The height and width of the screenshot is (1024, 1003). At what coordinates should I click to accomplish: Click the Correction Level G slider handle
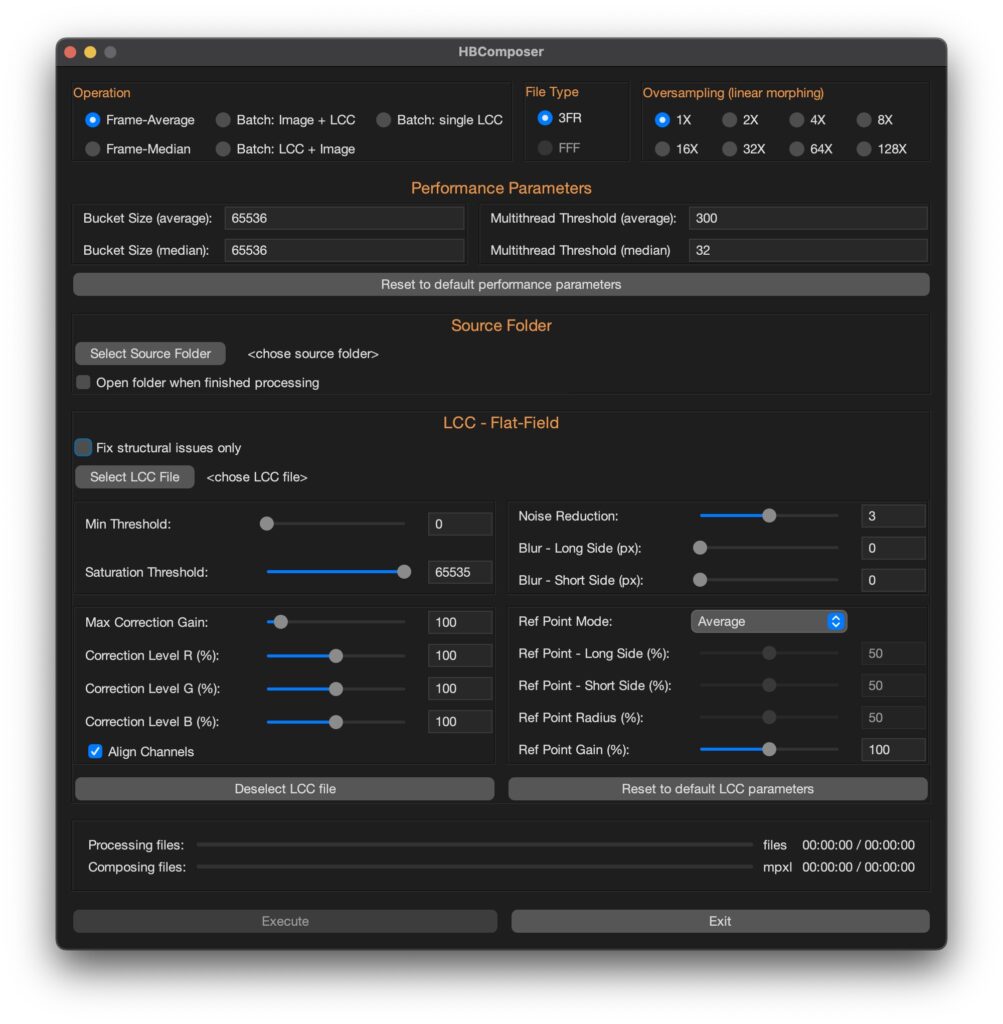pos(336,688)
